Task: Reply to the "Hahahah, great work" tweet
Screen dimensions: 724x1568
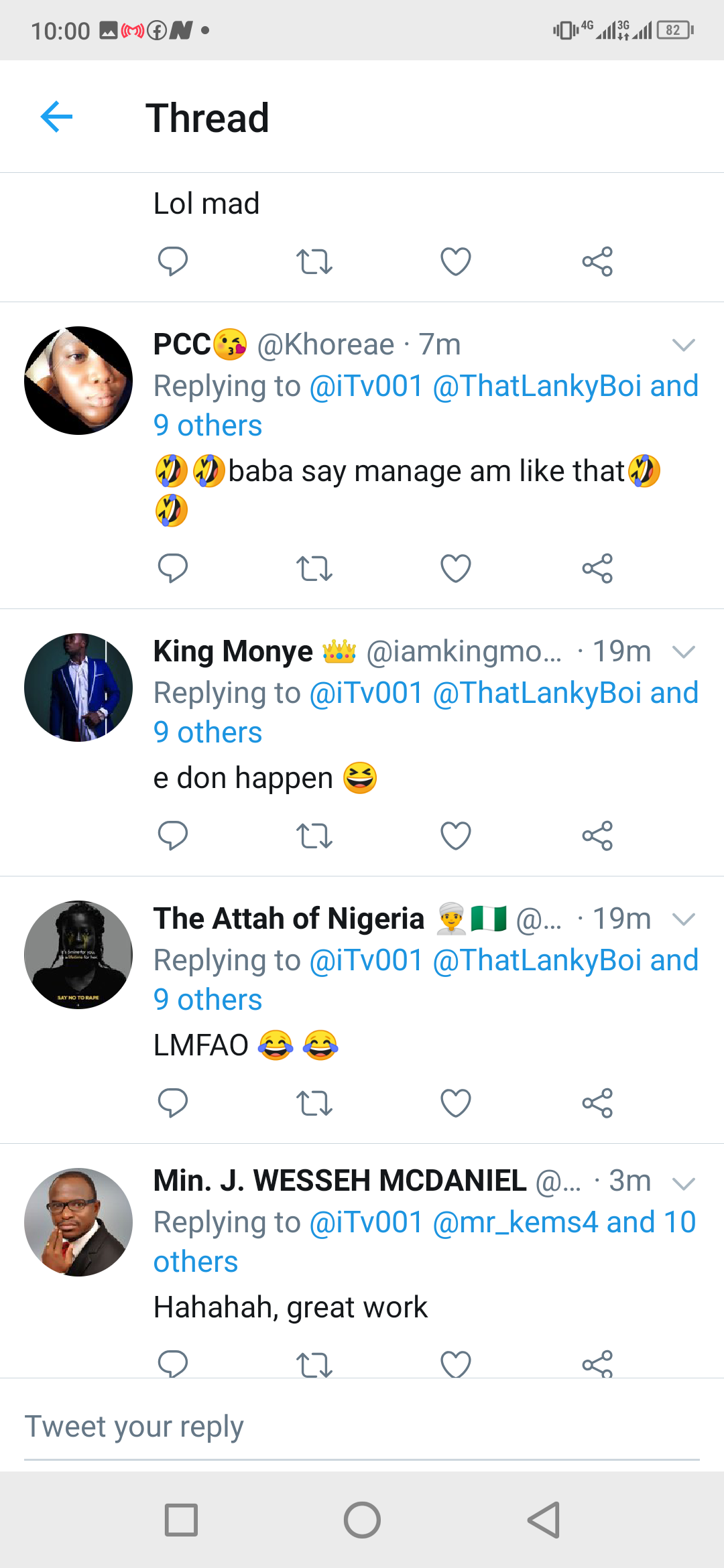Action: [x=172, y=1363]
